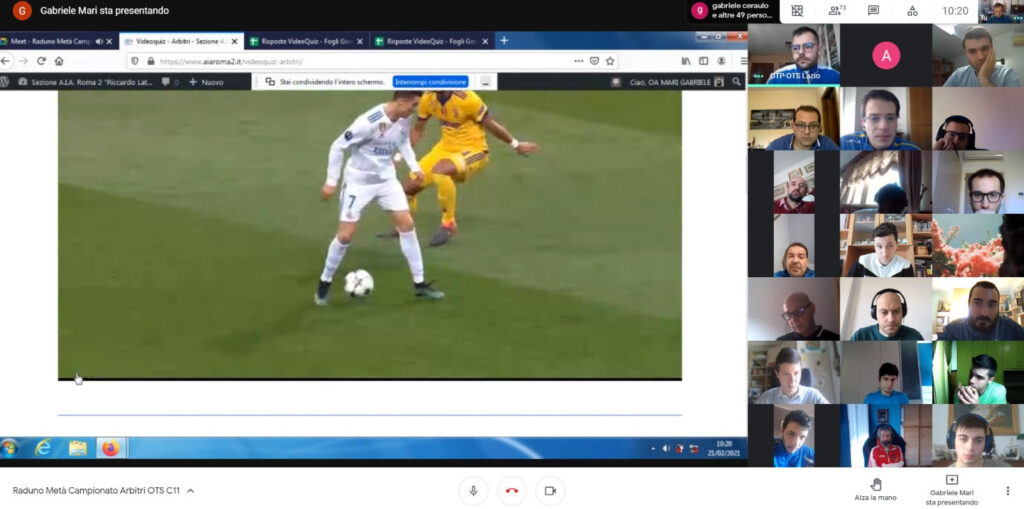Go to the Firefox home page icon
This screenshot has height=509, width=1024.
(x=59, y=61)
